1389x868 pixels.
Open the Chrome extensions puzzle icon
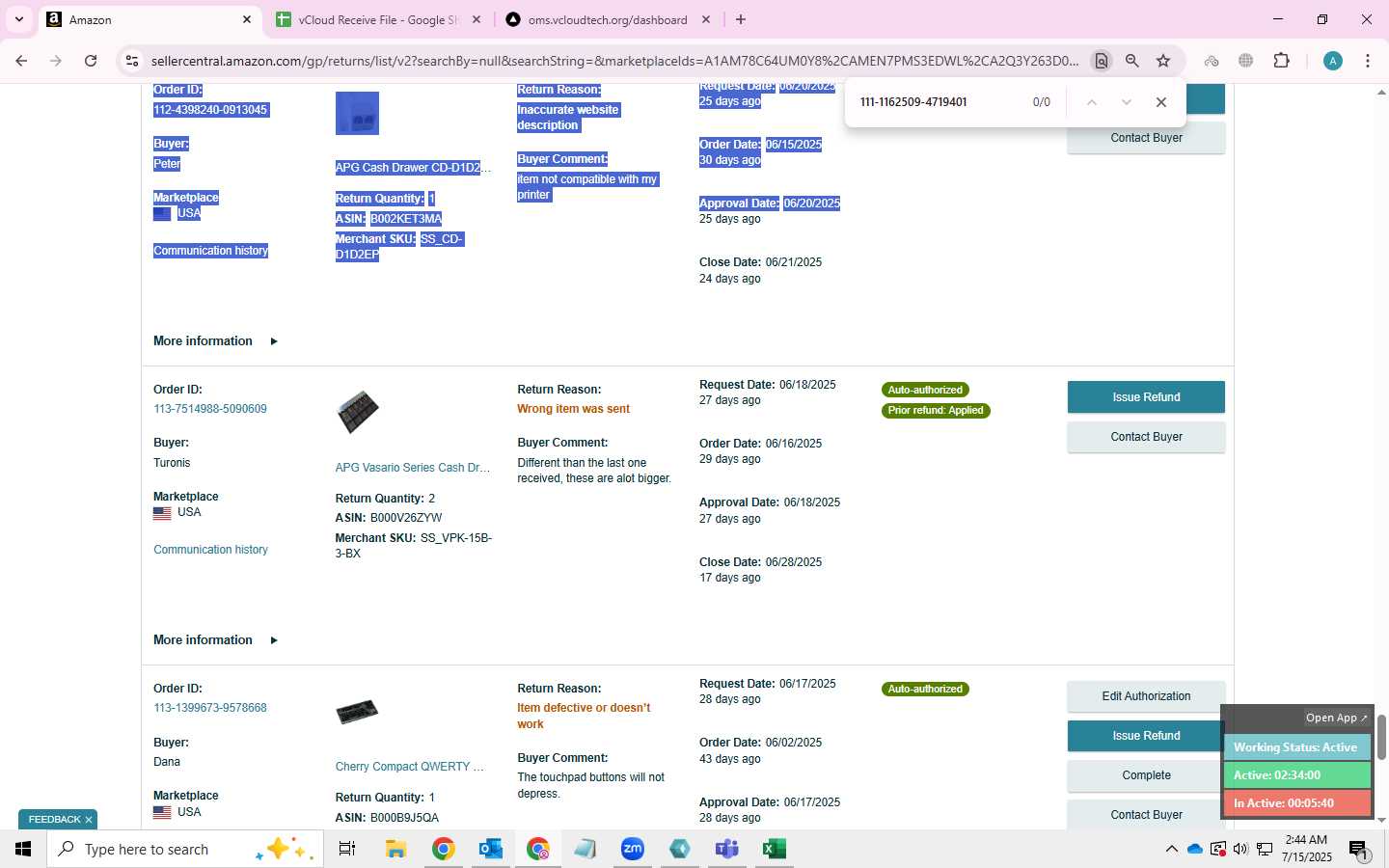(1281, 61)
